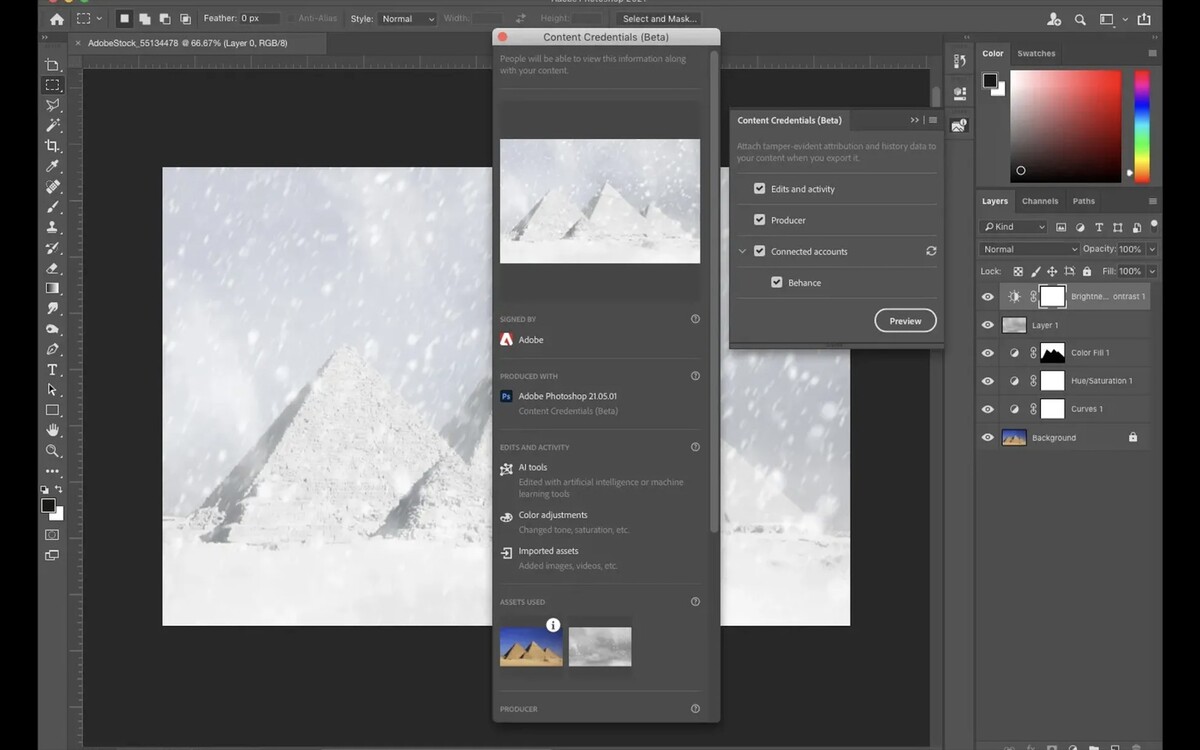Hide the Hue/Saturation 1 layer
This screenshot has height=750, width=1200.
pyautogui.click(x=988, y=381)
